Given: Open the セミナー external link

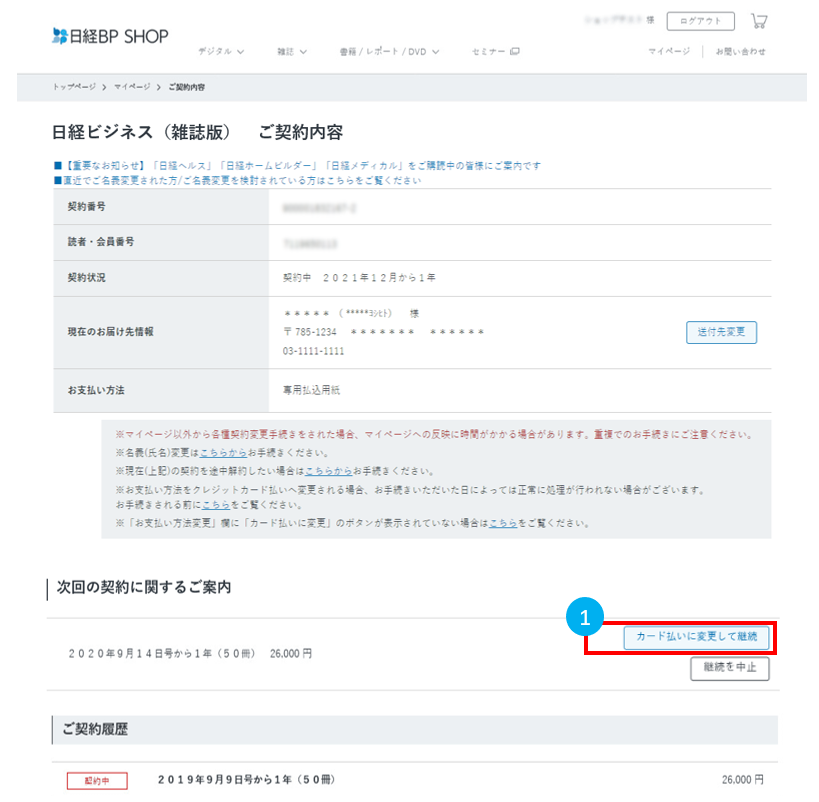Looking at the screenshot, I should [495, 51].
